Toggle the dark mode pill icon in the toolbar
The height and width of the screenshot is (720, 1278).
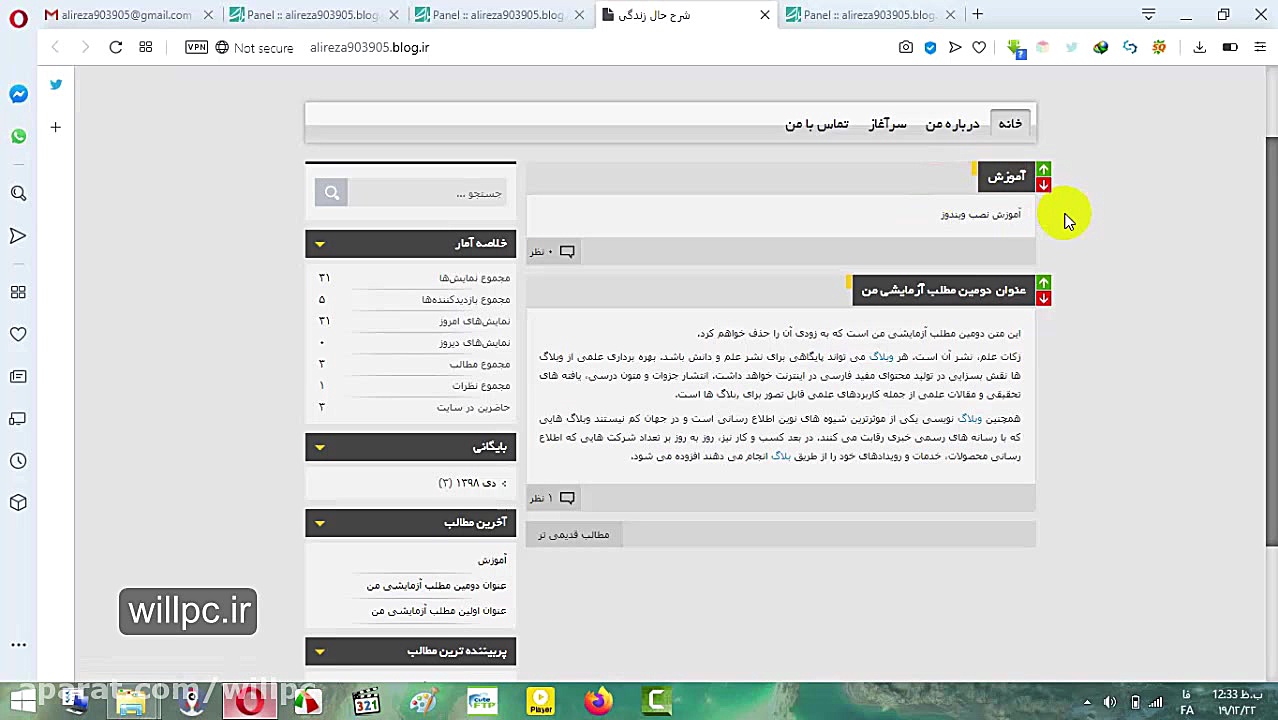(x=1230, y=47)
